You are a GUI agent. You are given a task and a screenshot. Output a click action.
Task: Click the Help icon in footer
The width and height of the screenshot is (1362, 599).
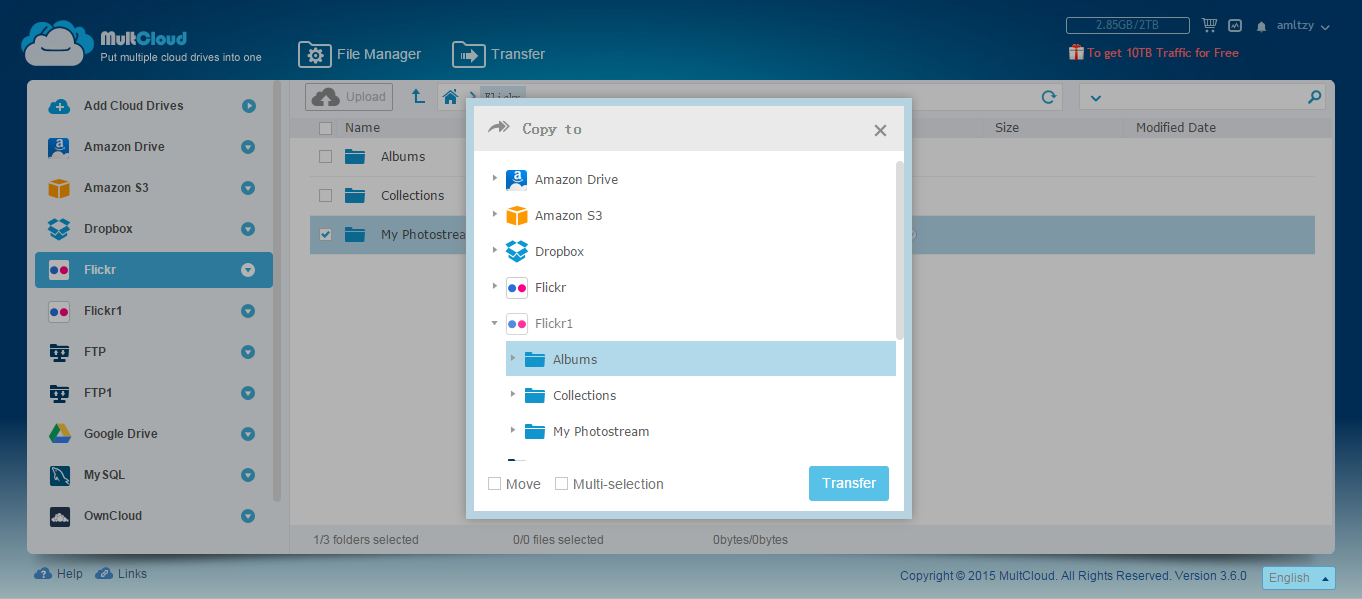(x=43, y=574)
